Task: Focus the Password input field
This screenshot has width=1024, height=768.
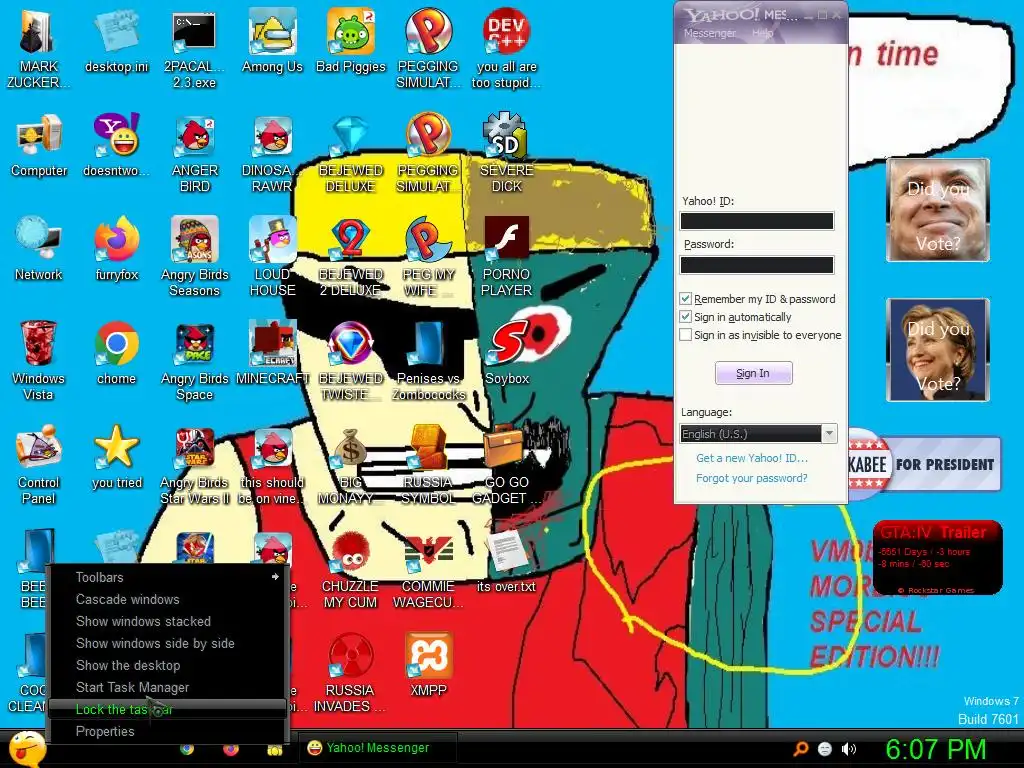Action: 757,264
